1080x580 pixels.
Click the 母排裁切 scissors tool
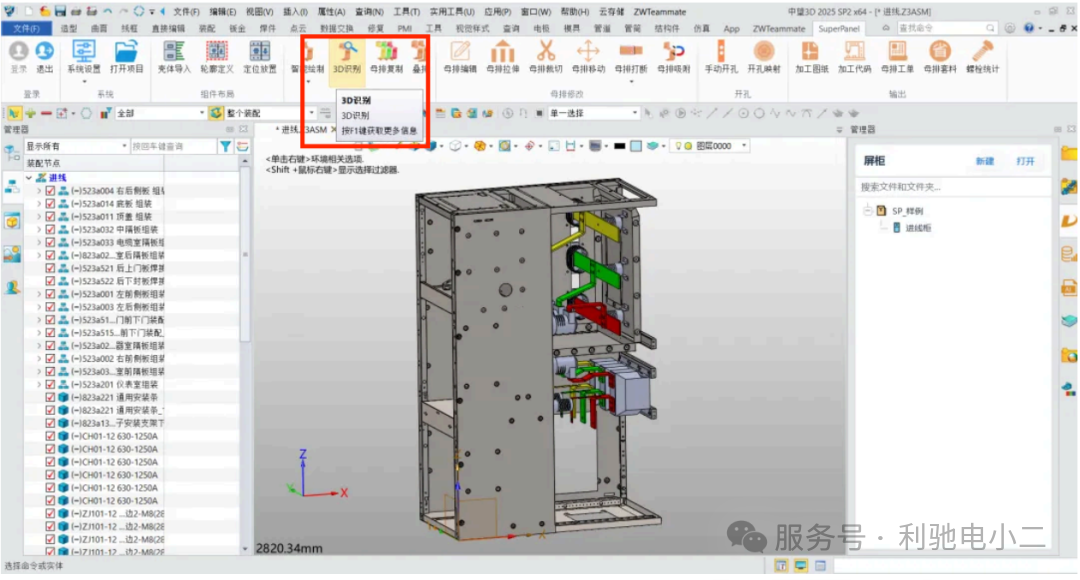pyautogui.click(x=546, y=56)
